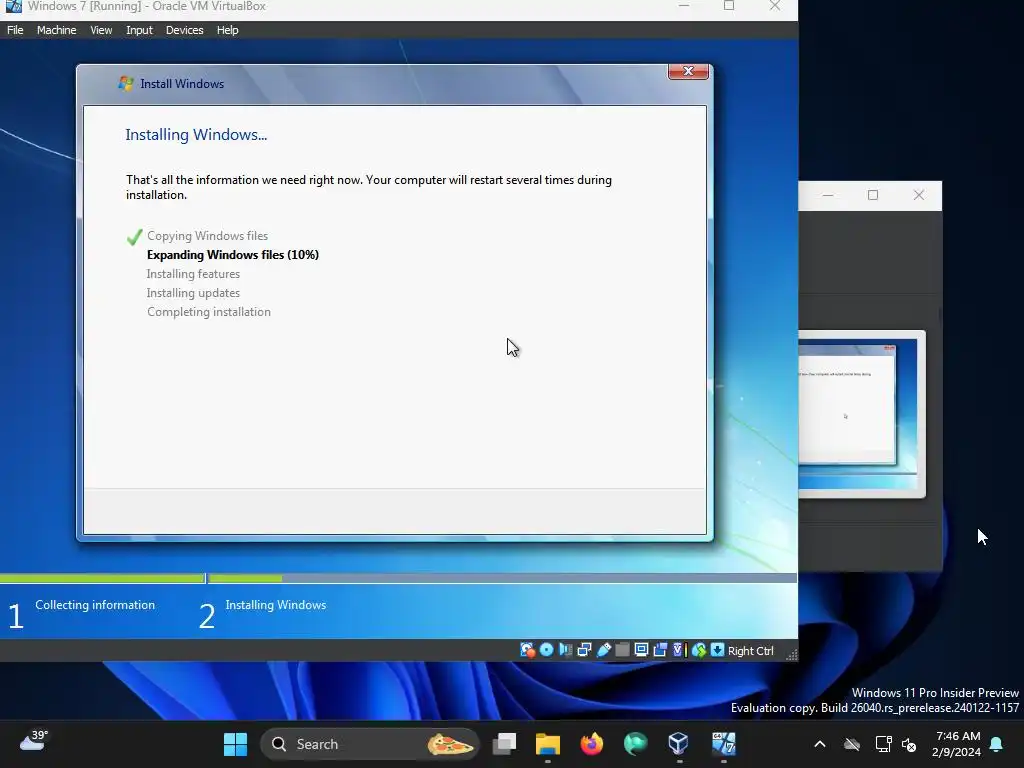
Task: Open the Windows Start menu
Action: (235, 744)
